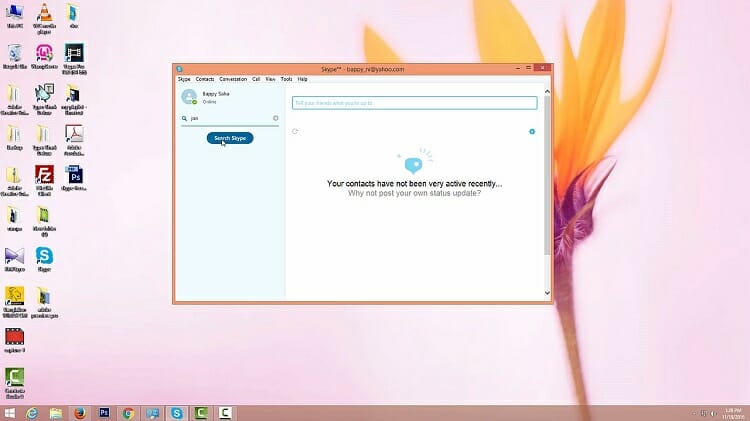The height and width of the screenshot is (421, 750).
Task: Close the Skype window
Action: point(542,68)
